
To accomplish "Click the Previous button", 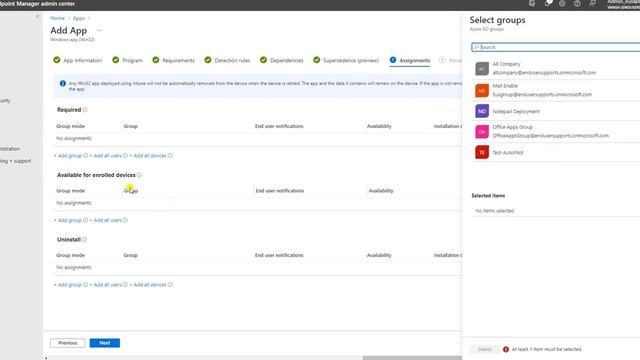I will tap(68, 343).
